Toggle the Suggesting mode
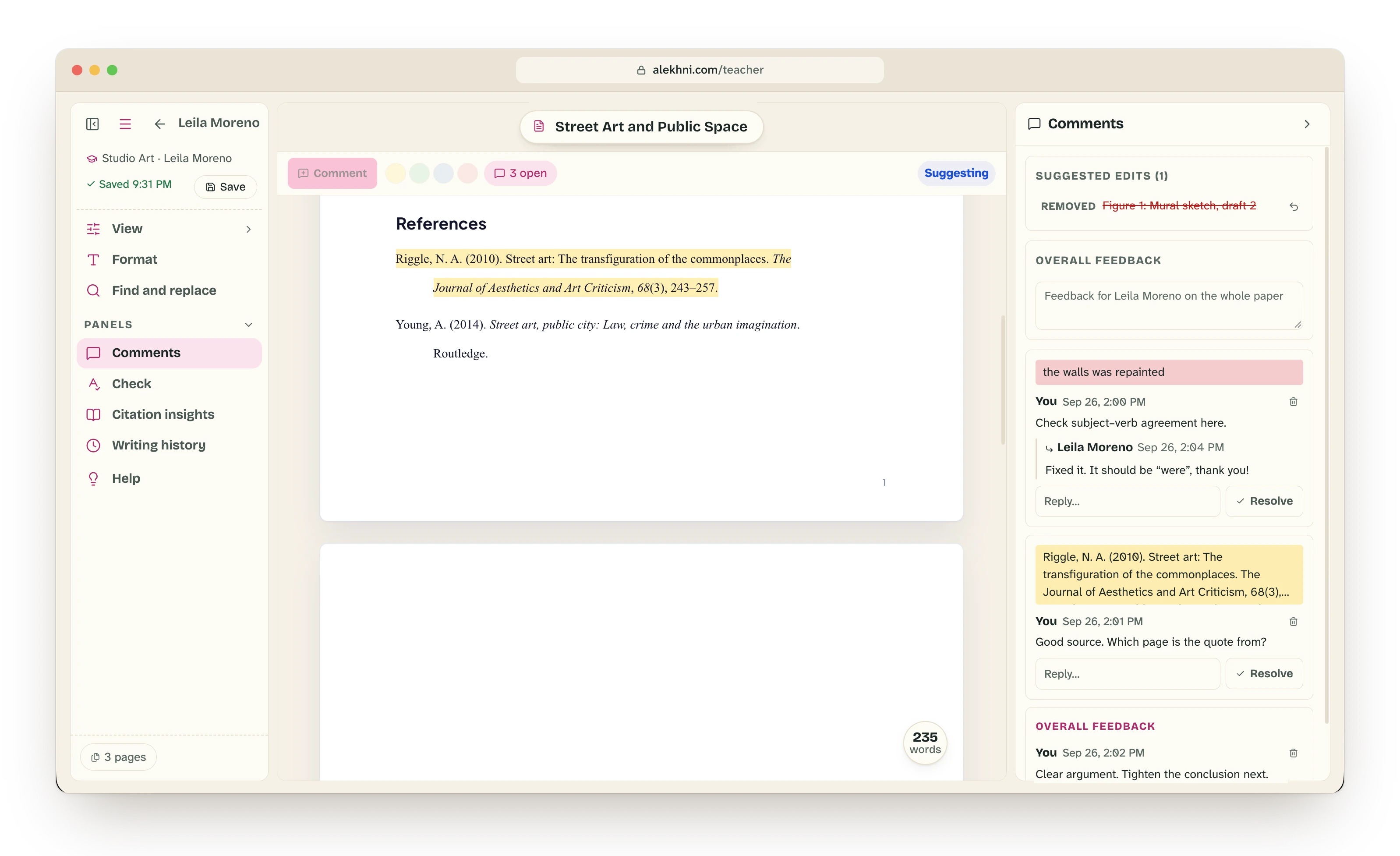This screenshot has width=1400, height=856. (x=956, y=173)
